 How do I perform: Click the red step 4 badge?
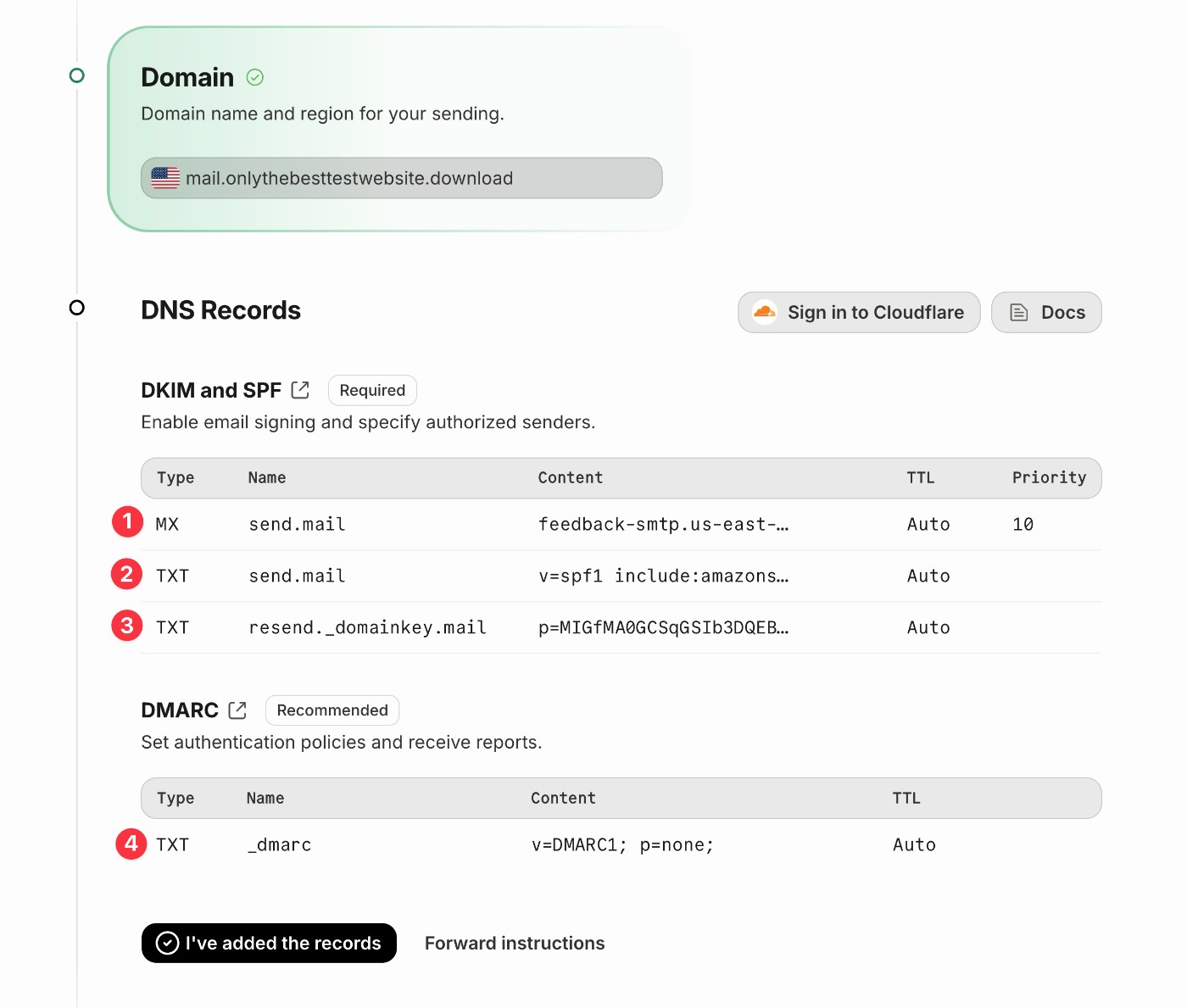[131, 844]
